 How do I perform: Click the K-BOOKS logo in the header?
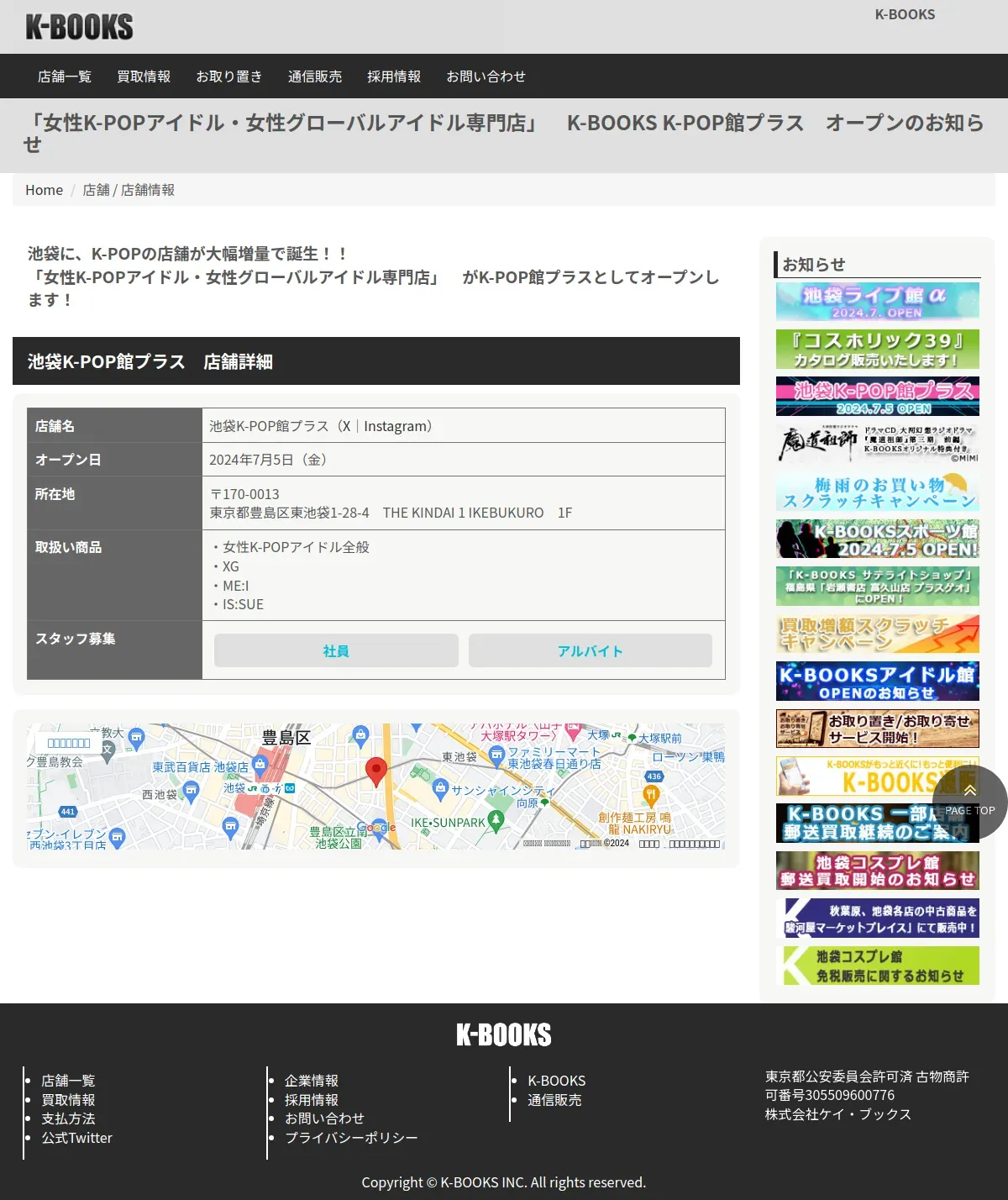(80, 27)
